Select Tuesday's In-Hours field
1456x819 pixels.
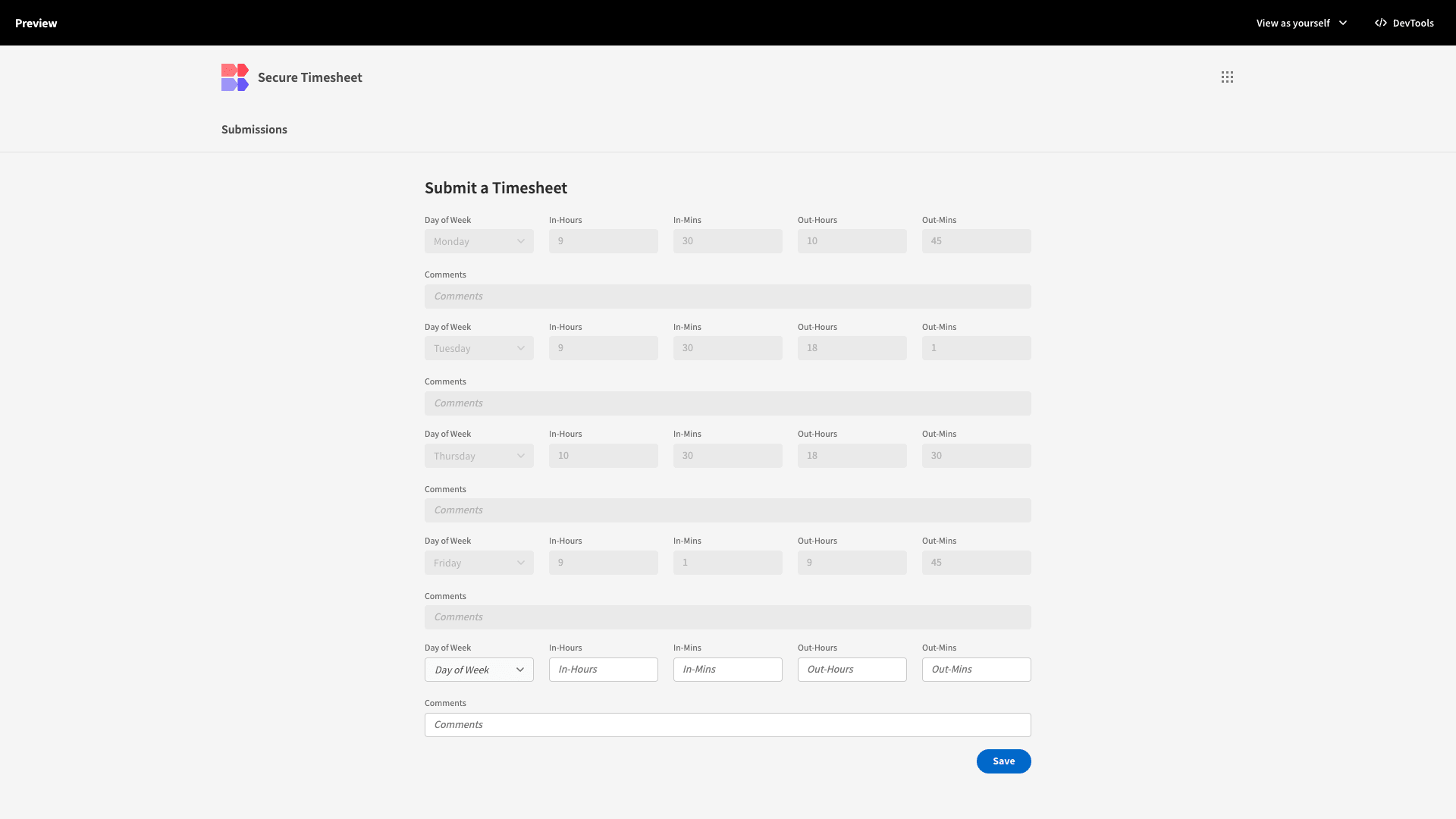tap(604, 348)
